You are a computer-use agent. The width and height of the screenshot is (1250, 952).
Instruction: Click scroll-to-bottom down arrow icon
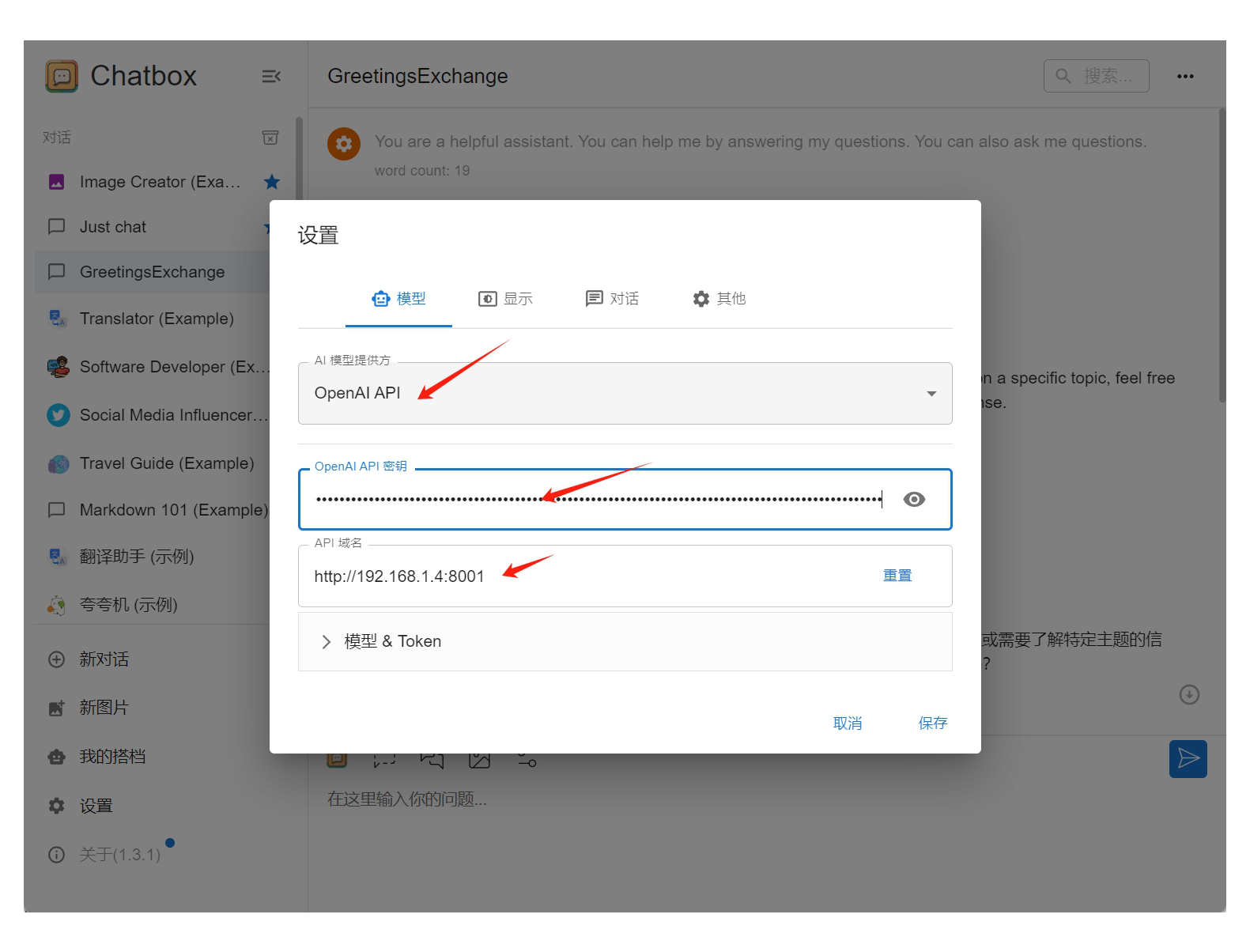1189,694
